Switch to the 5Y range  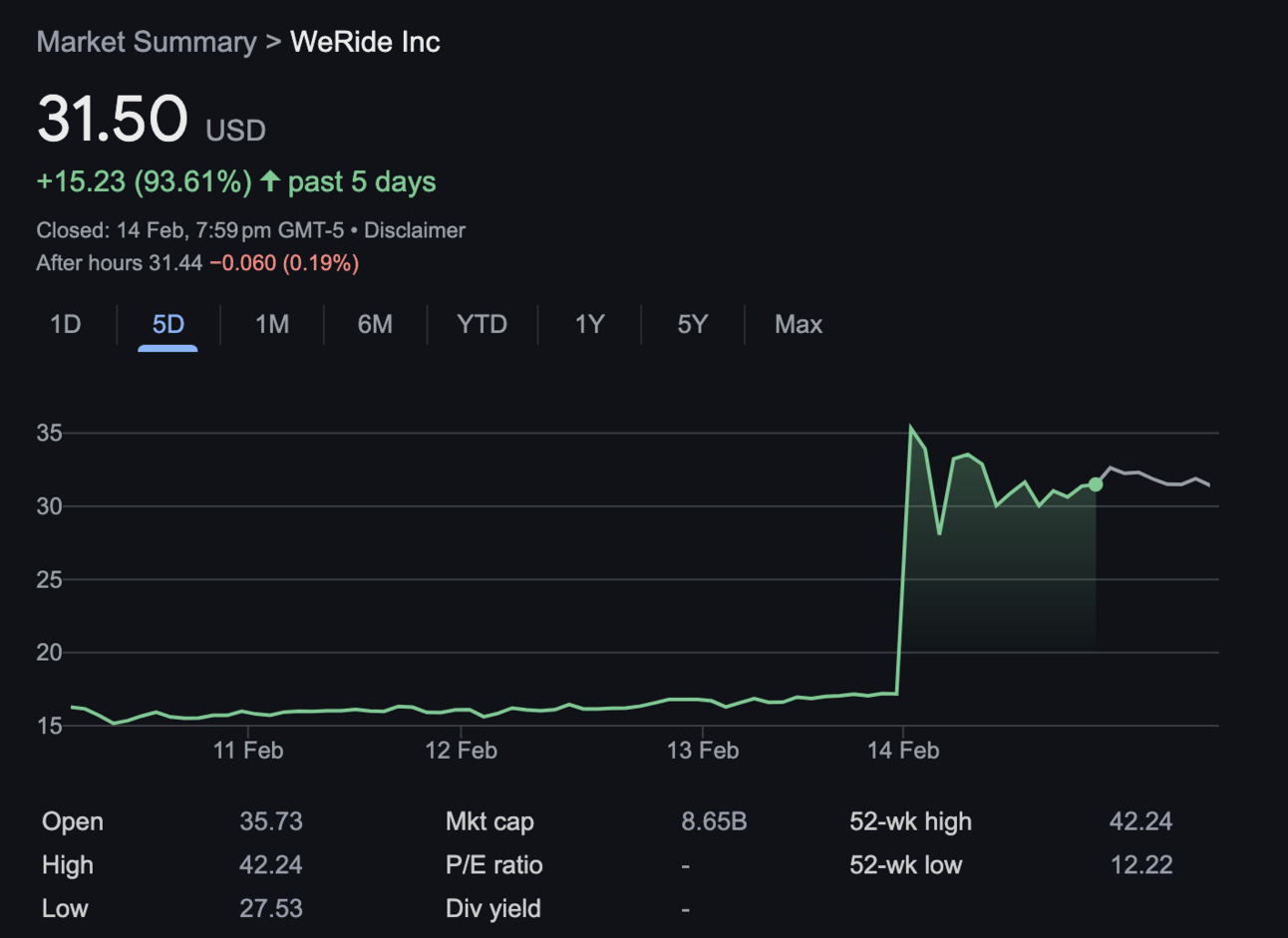(x=693, y=324)
